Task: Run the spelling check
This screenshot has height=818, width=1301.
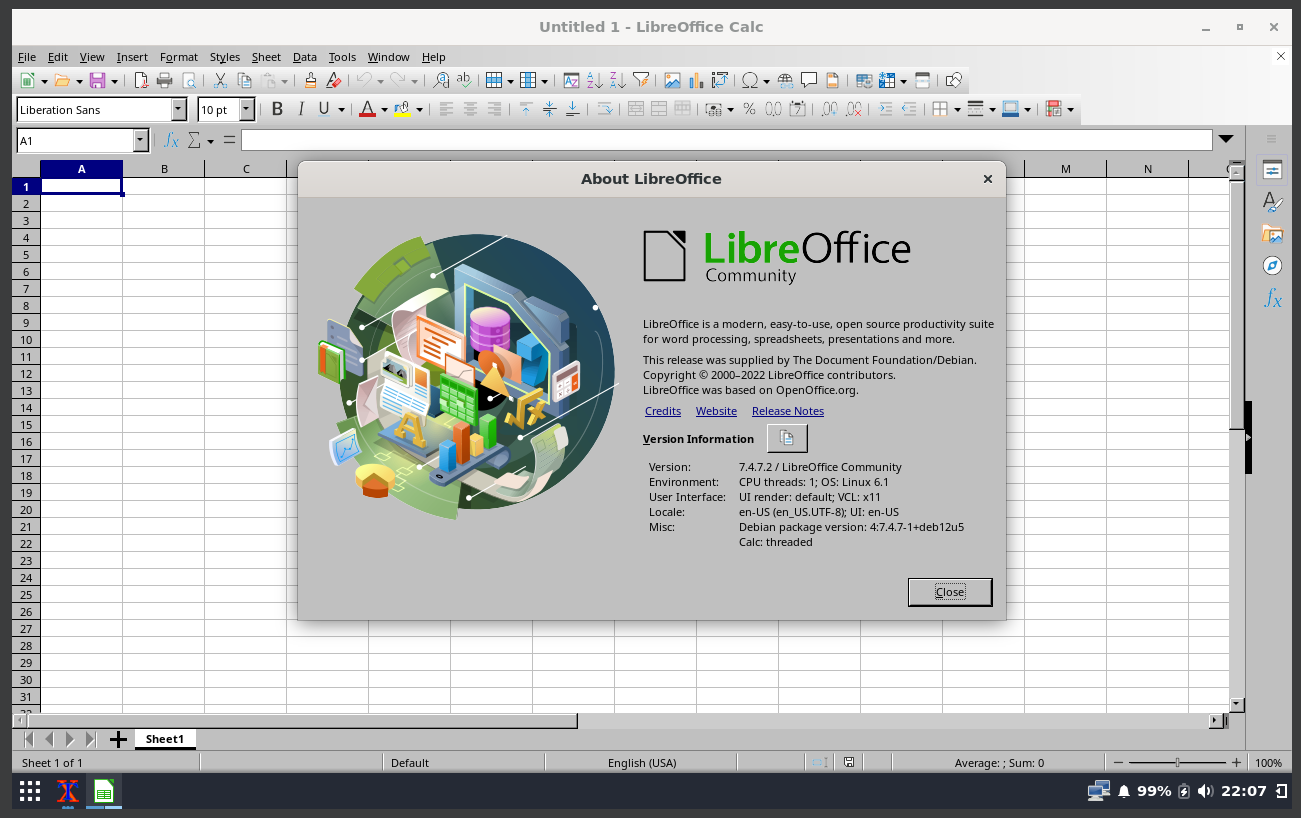Action: [463, 80]
